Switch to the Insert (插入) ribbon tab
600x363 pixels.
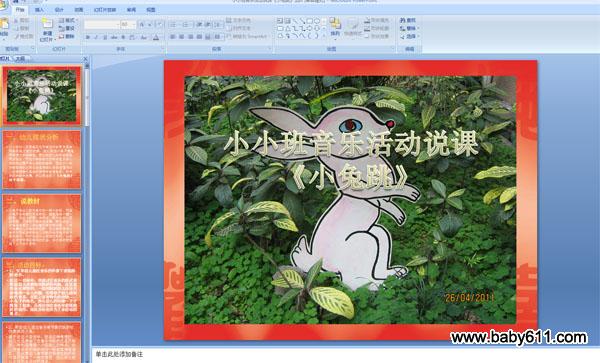pos(39,10)
